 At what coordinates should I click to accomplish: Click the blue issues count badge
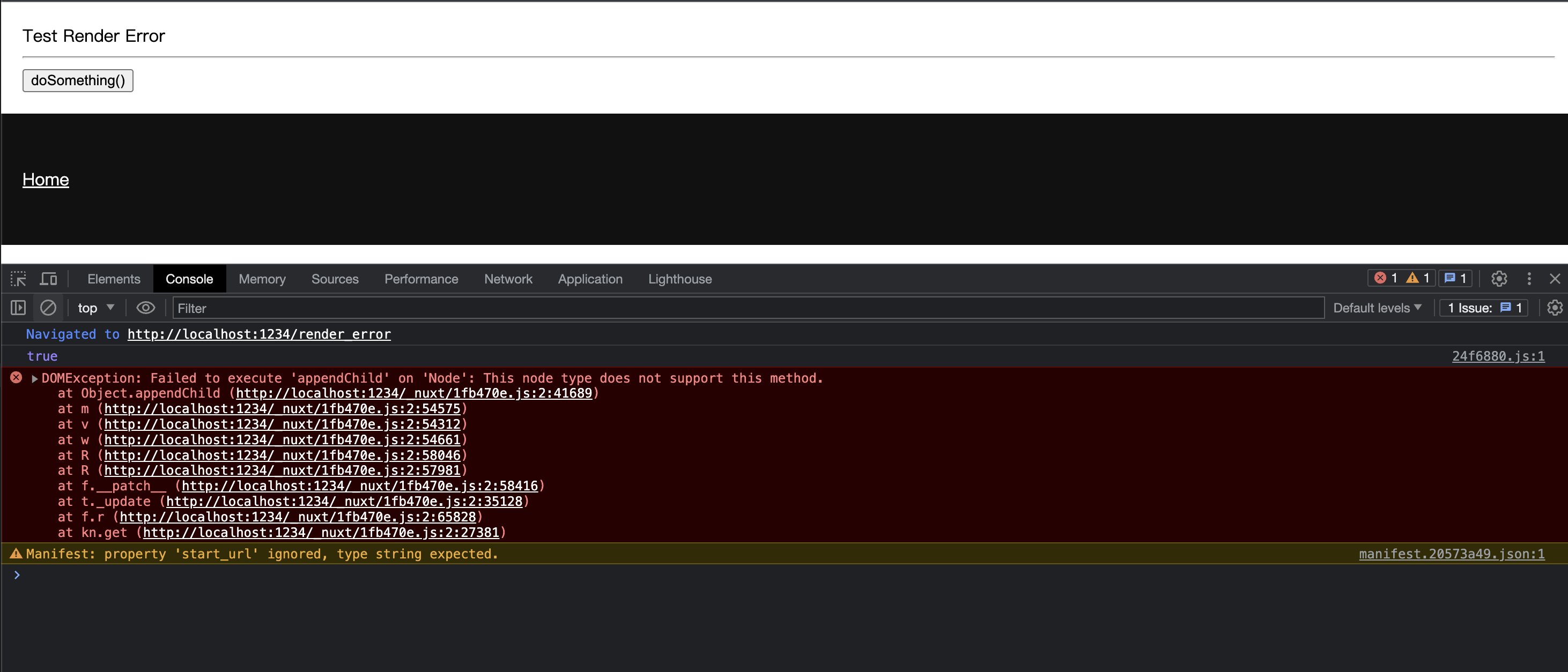click(1455, 278)
